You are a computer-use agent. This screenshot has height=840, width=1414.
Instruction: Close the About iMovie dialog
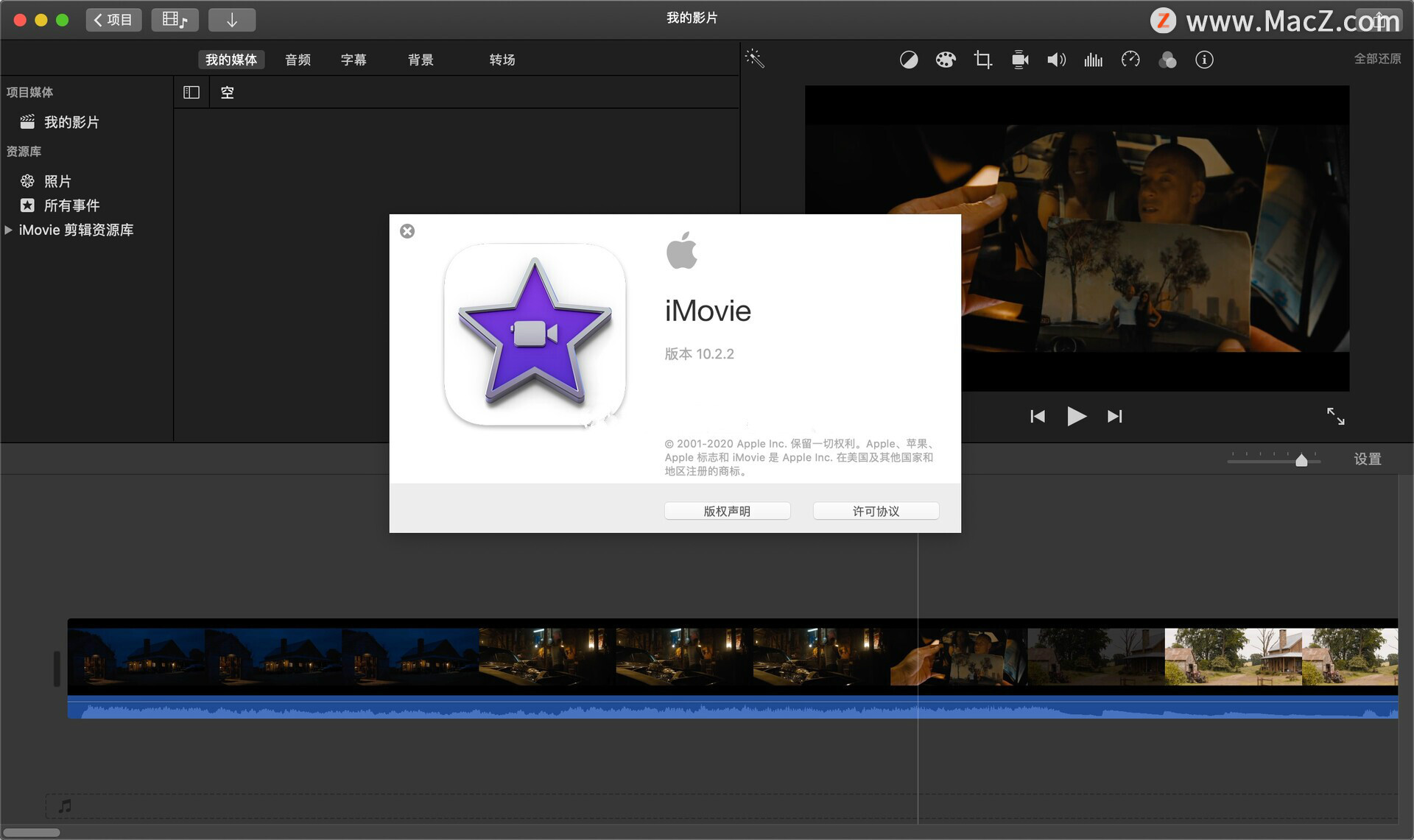[x=407, y=231]
